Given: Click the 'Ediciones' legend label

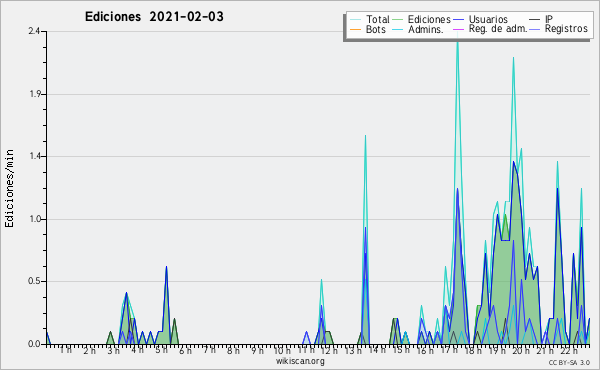Looking at the screenshot, I should click(429, 19).
